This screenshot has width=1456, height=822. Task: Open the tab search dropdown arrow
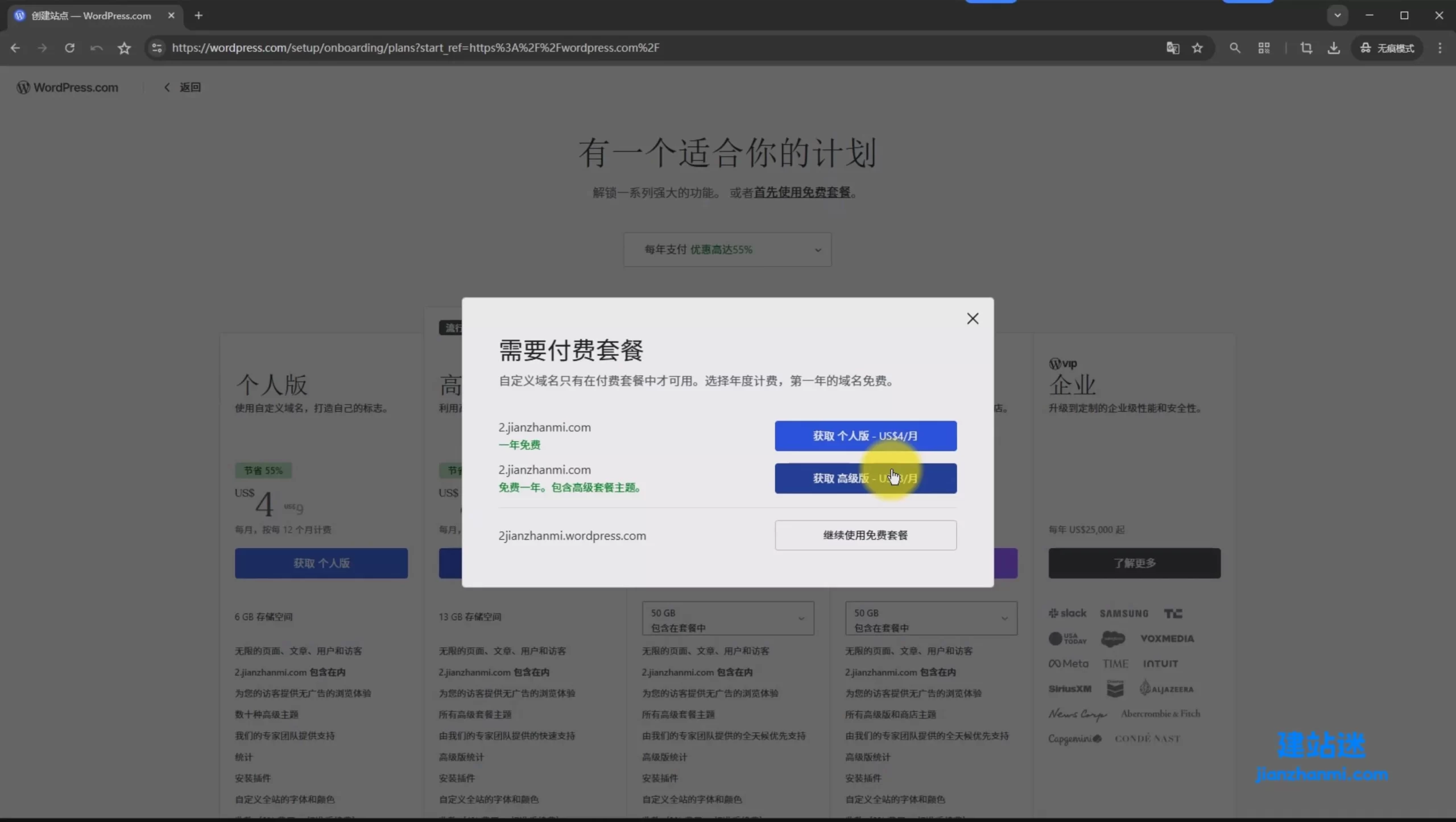tap(1337, 15)
